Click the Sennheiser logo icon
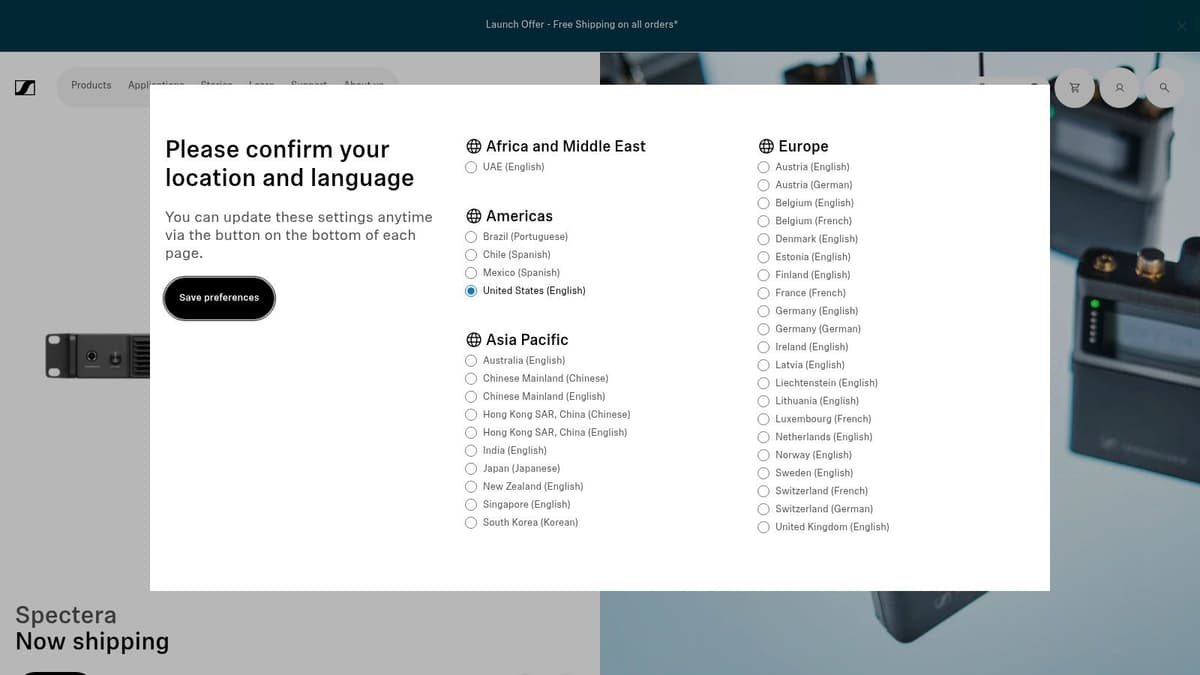Image resolution: width=1200 pixels, height=675 pixels. click(x=26, y=87)
